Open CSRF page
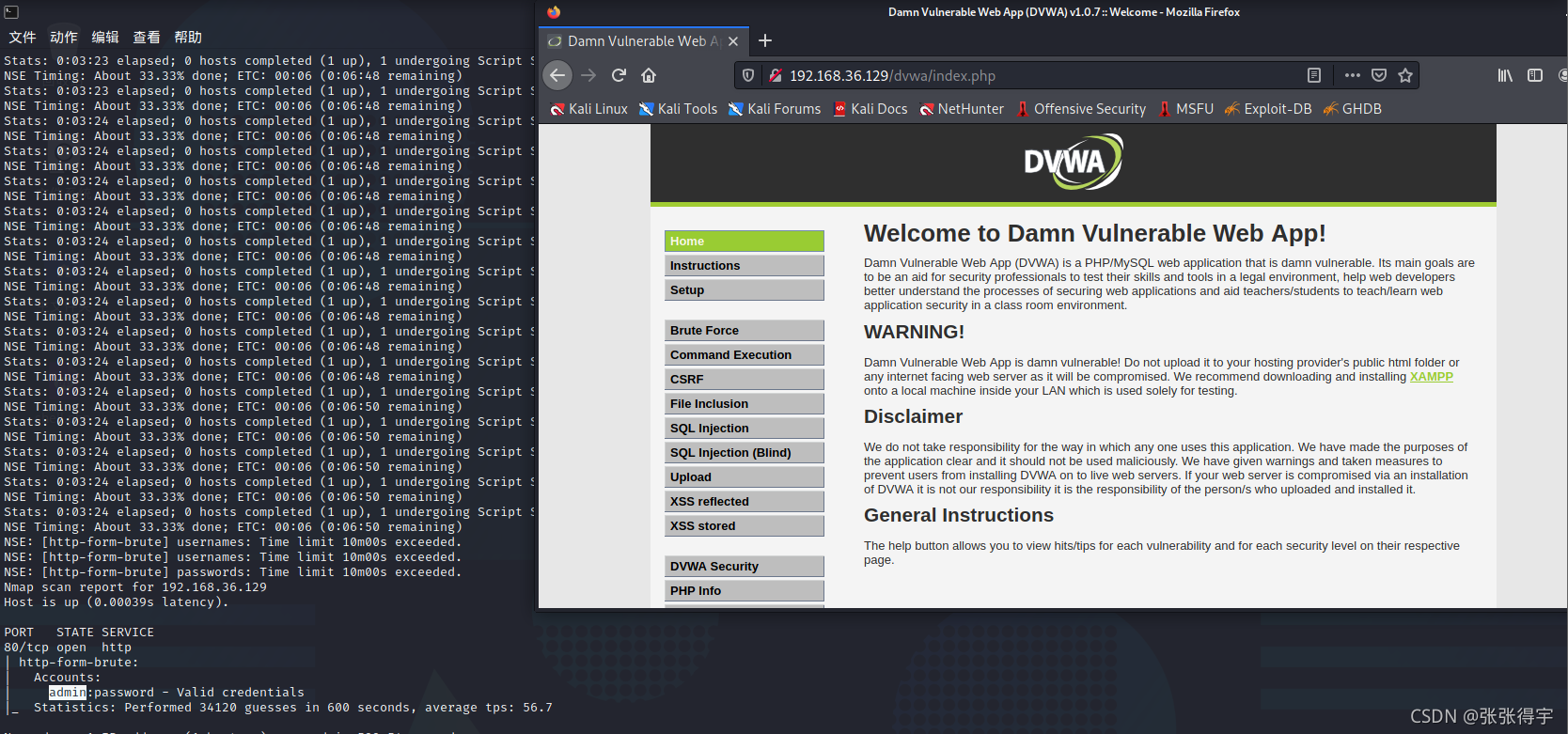 [x=745, y=380]
